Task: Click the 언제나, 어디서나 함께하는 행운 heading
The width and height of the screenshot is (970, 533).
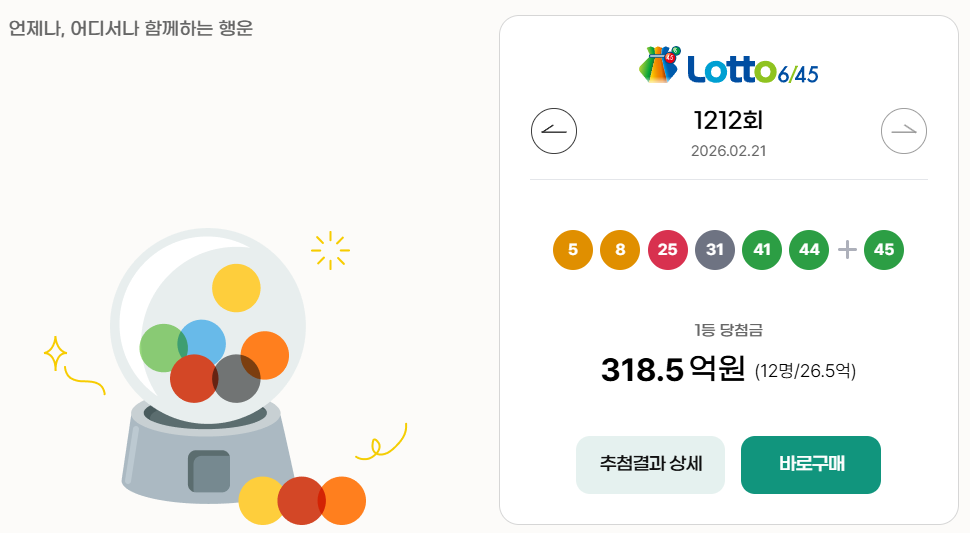Action: (131, 28)
